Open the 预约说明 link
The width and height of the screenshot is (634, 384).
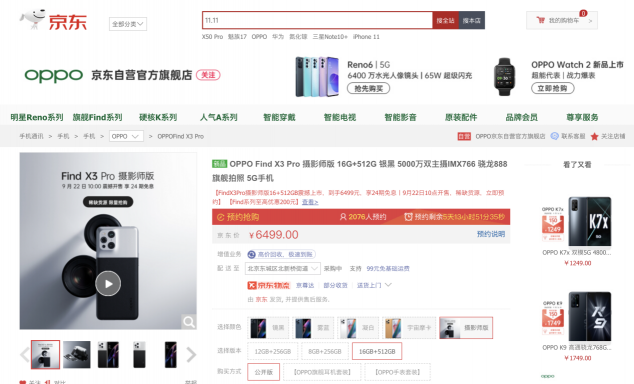point(491,234)
